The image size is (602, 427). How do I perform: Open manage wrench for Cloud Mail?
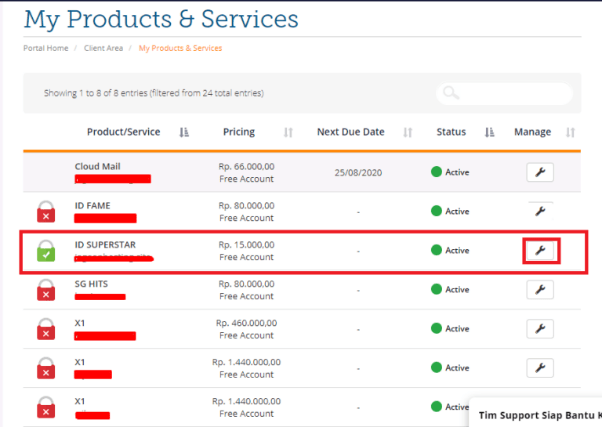click(x=540, y=172)
